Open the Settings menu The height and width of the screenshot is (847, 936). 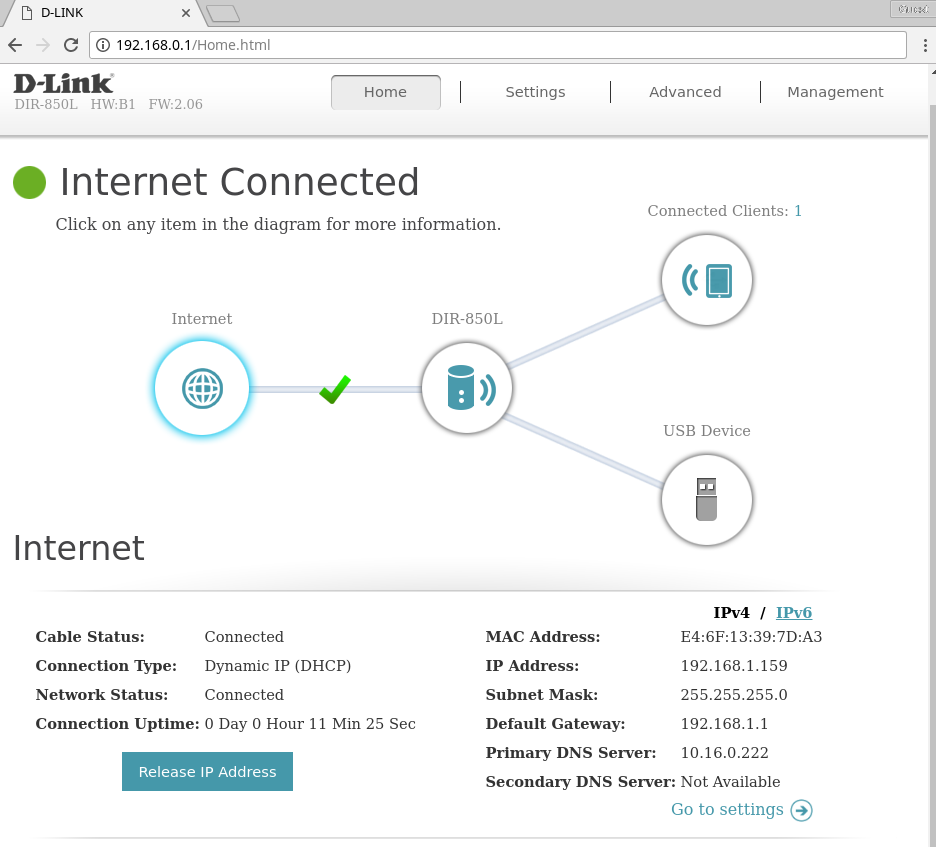pos(535,92)
